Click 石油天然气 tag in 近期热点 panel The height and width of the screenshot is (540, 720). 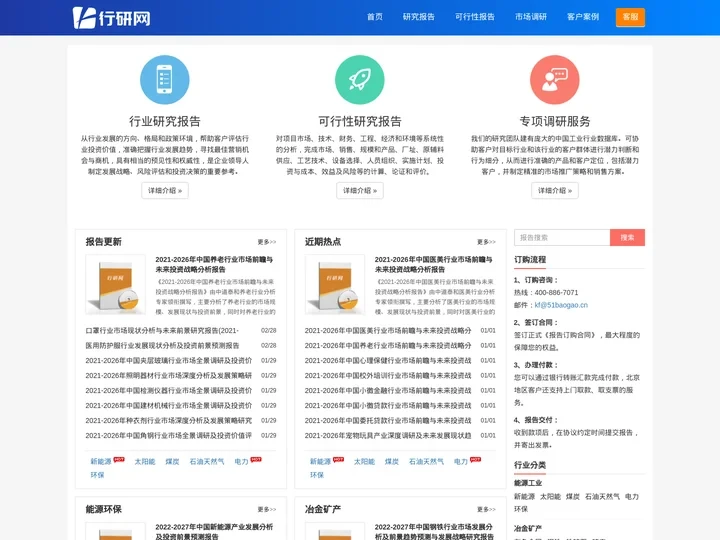click(427, 461)
